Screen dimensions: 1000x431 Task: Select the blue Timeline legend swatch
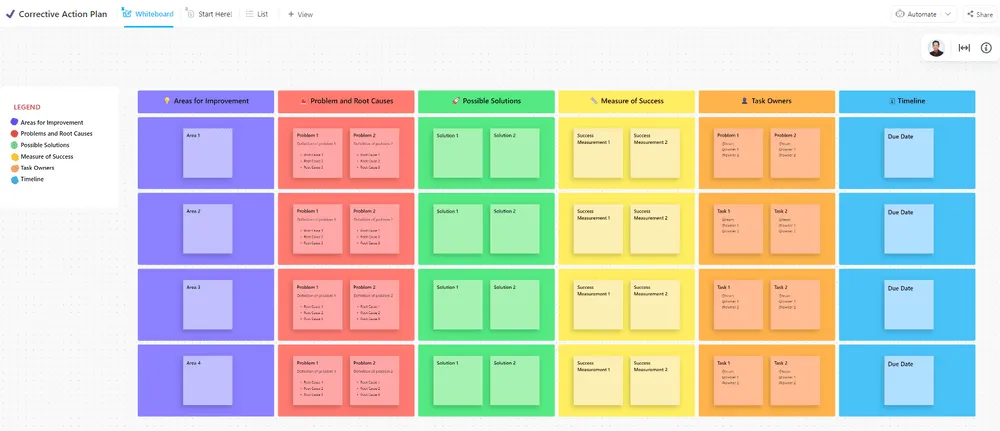tap(15, 180)
